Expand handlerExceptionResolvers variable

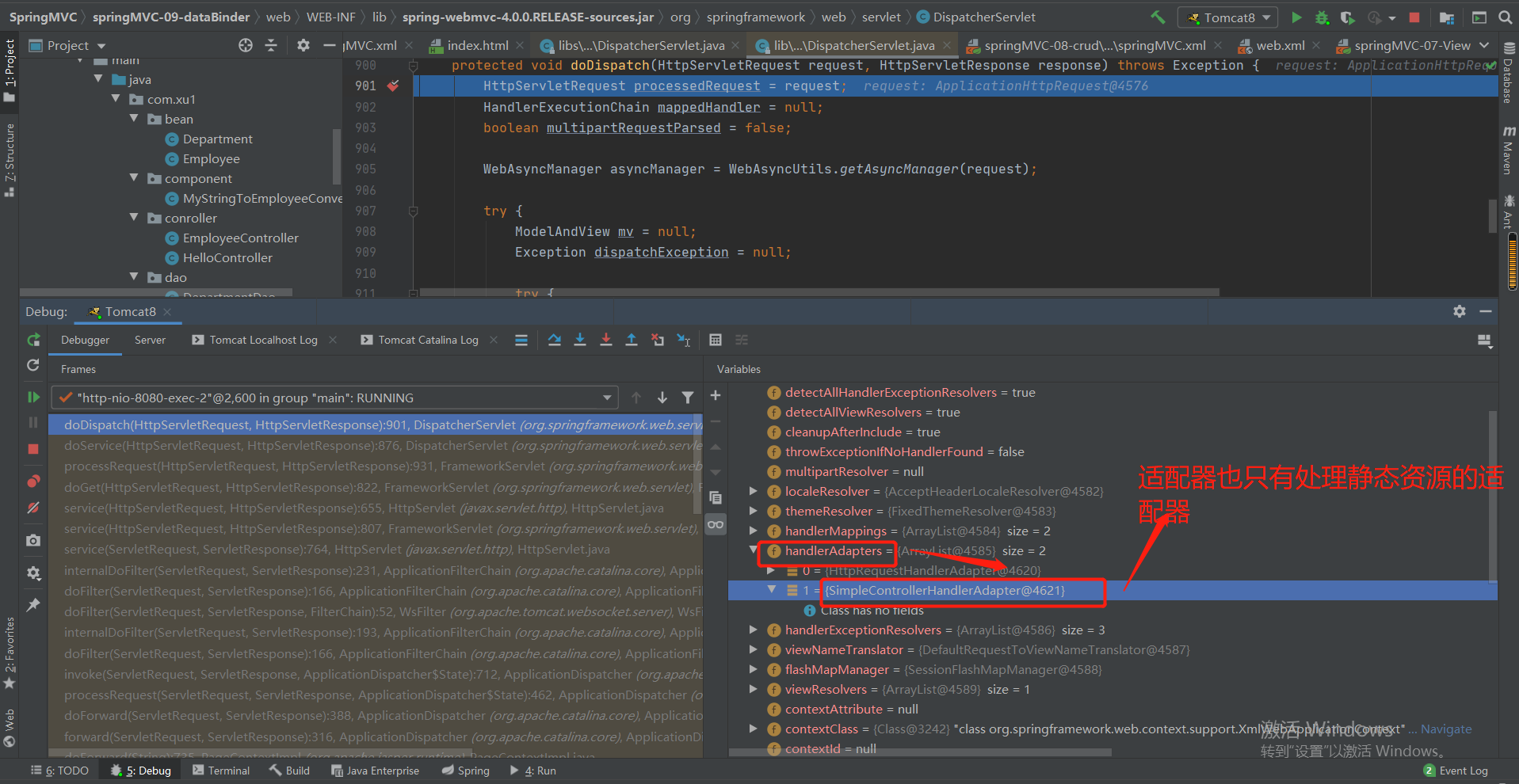pos(754,630)
